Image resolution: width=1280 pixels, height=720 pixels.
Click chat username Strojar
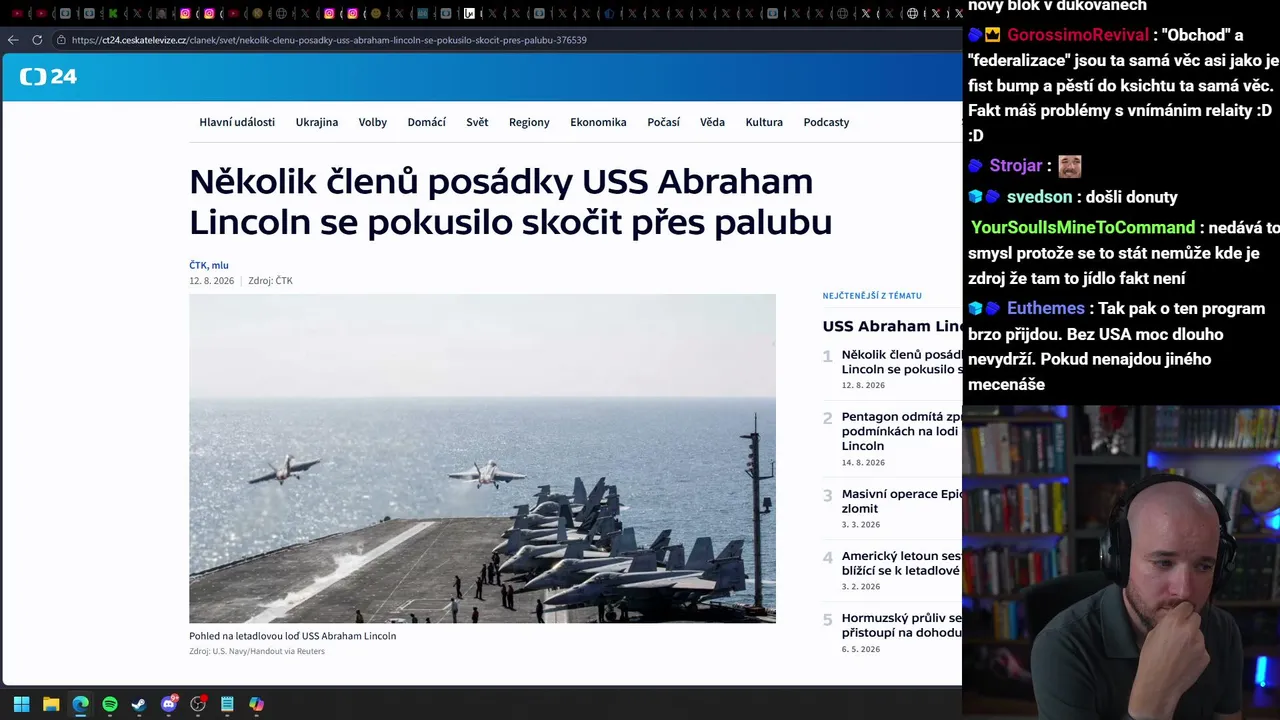pyautogui.click(x=1016, y=166)
